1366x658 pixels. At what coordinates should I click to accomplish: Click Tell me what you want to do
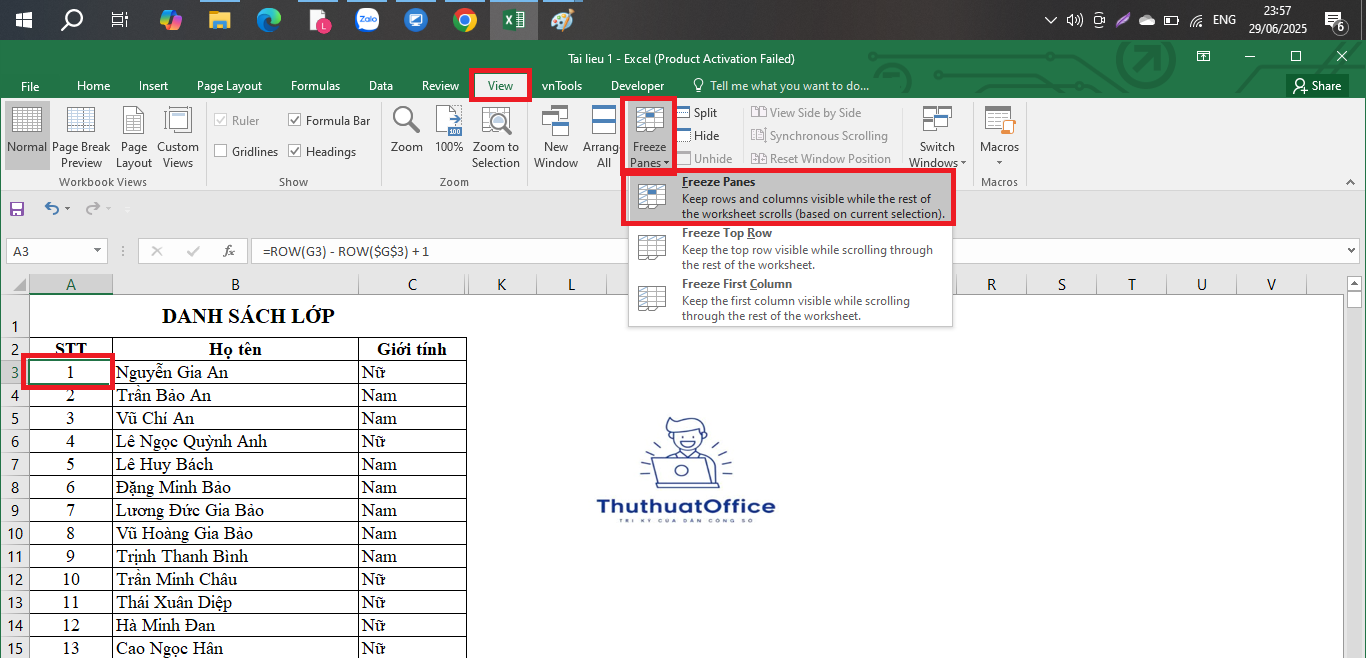click(x=780, y=86)
